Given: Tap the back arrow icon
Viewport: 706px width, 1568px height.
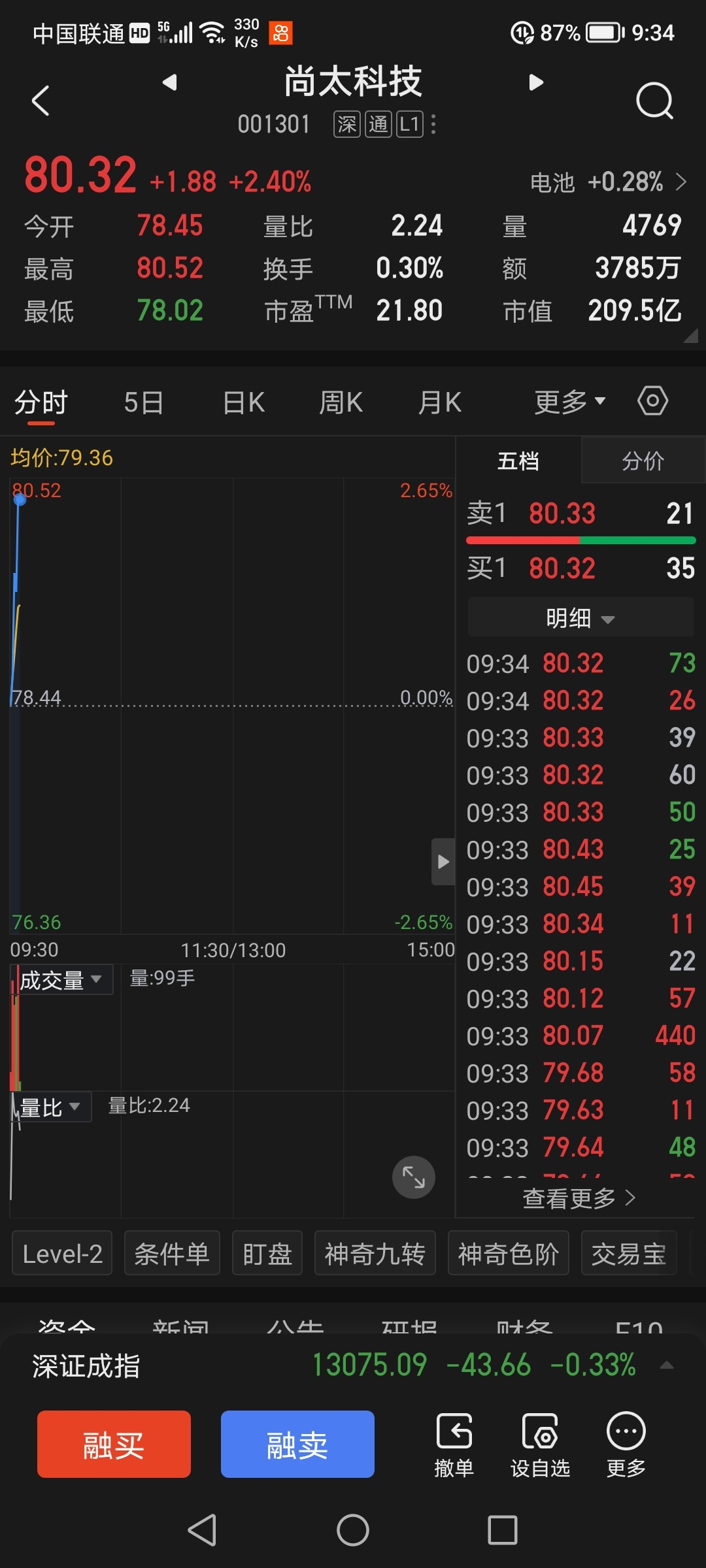Looking at the screenshot, I should [x=41, y=101].
